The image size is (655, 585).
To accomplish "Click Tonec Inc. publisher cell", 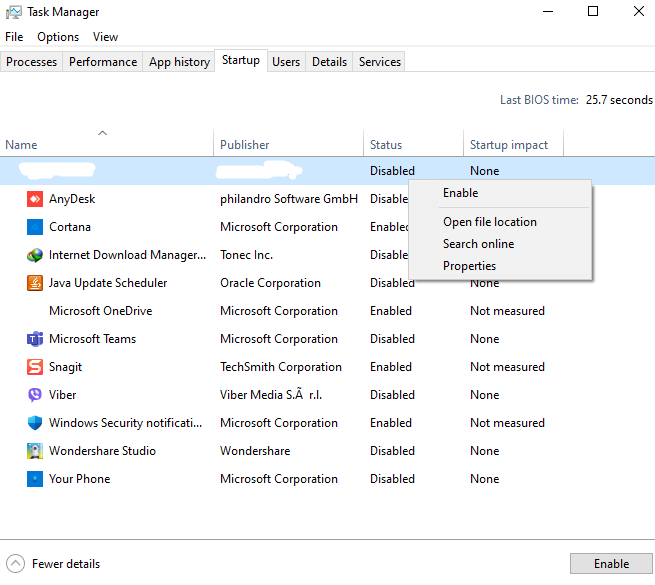I will 246,255.
